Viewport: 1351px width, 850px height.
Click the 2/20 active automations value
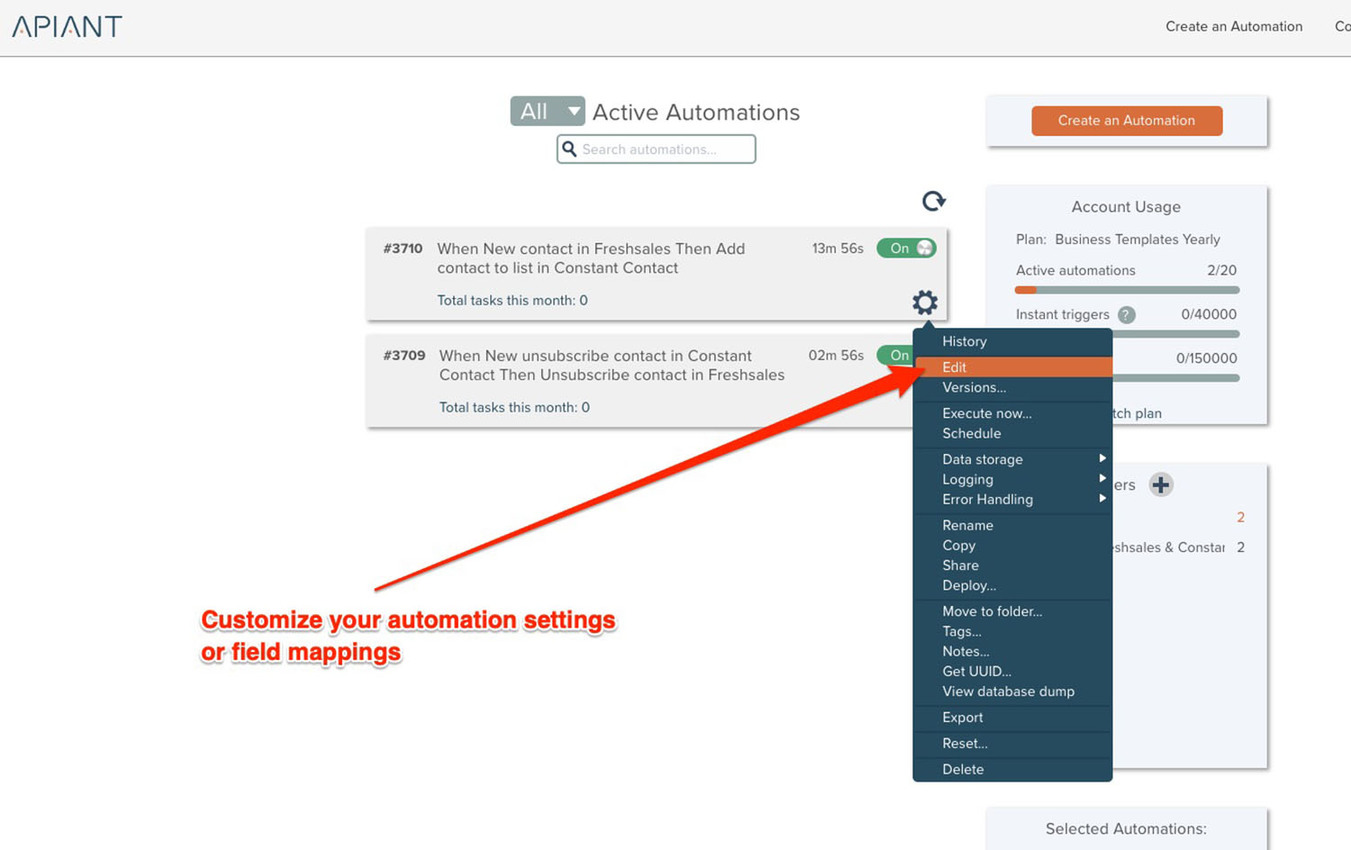click(x=1222, y=270)
